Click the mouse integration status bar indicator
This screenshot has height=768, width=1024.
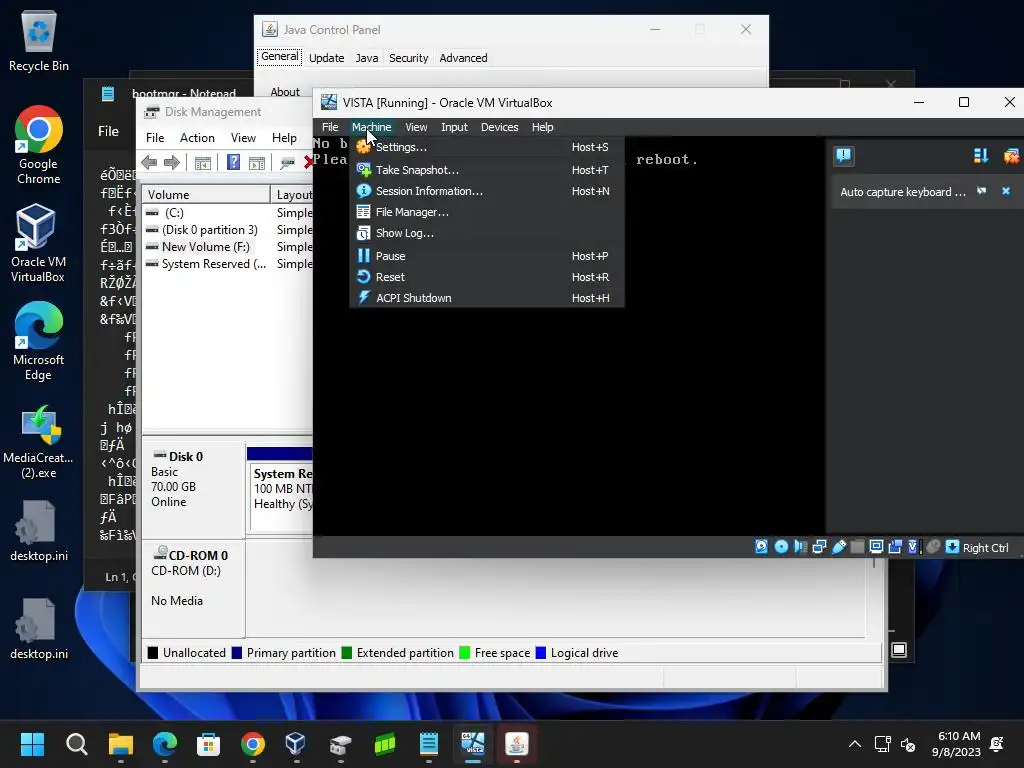(933, 547)
